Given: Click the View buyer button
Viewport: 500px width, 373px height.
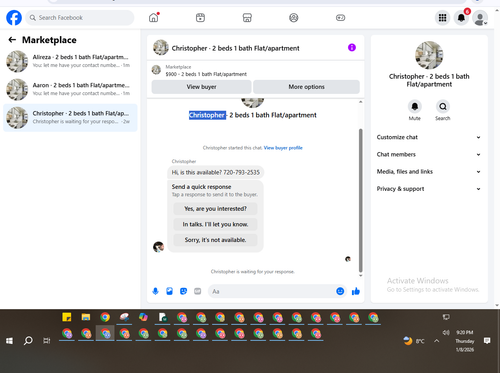Looking at the screenshot, I should [x=201, y=87].
